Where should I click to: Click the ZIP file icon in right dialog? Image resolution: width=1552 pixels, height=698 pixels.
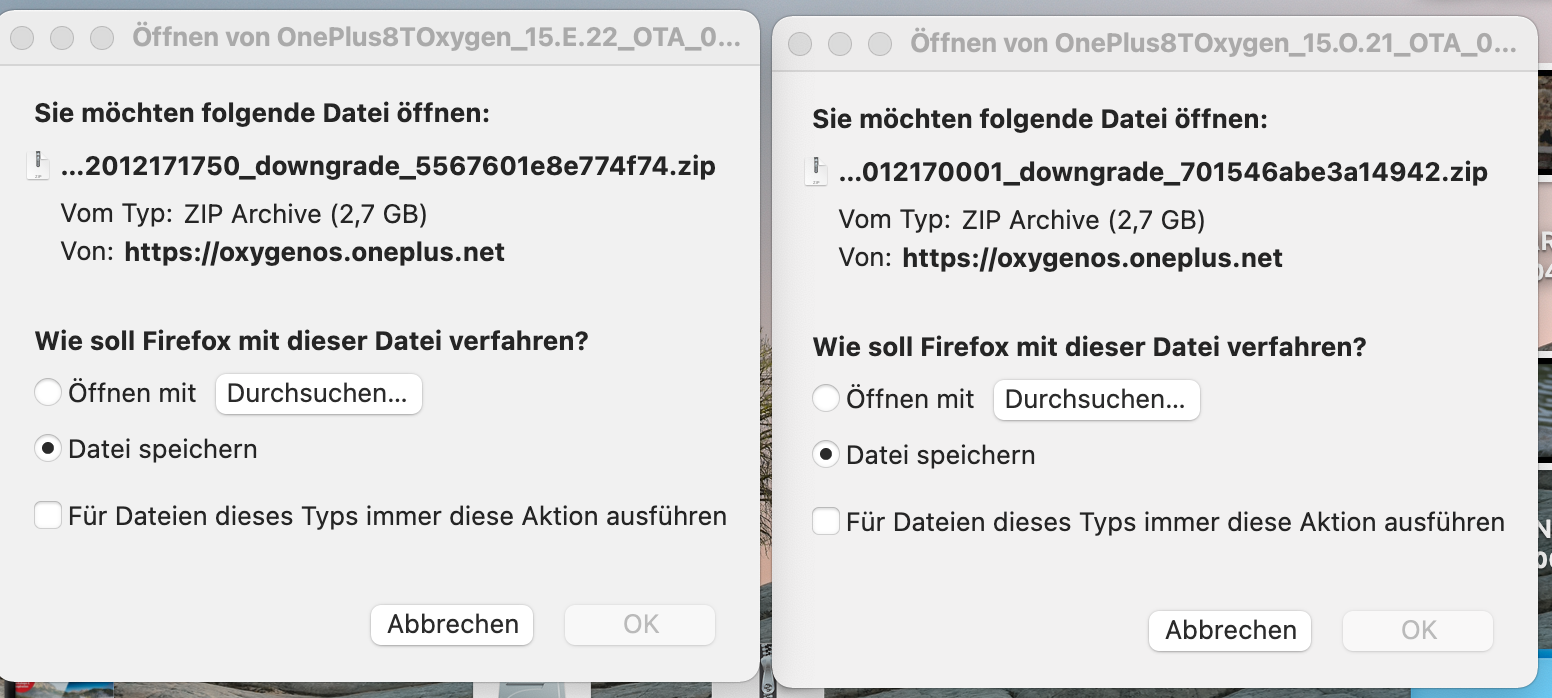coord(816,171)
